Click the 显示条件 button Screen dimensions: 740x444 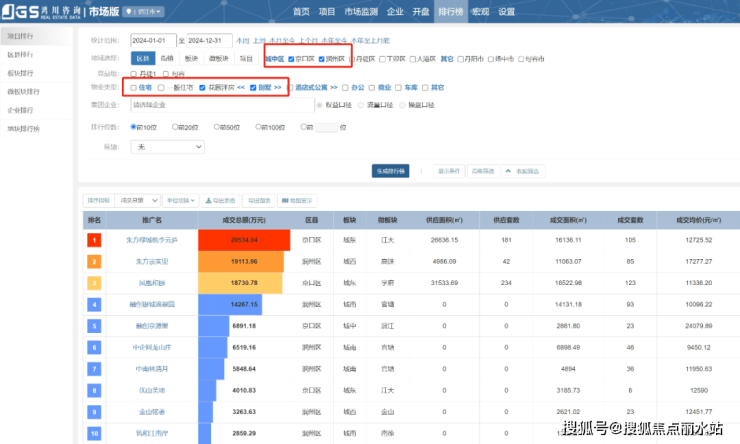[x=449, y=171]
